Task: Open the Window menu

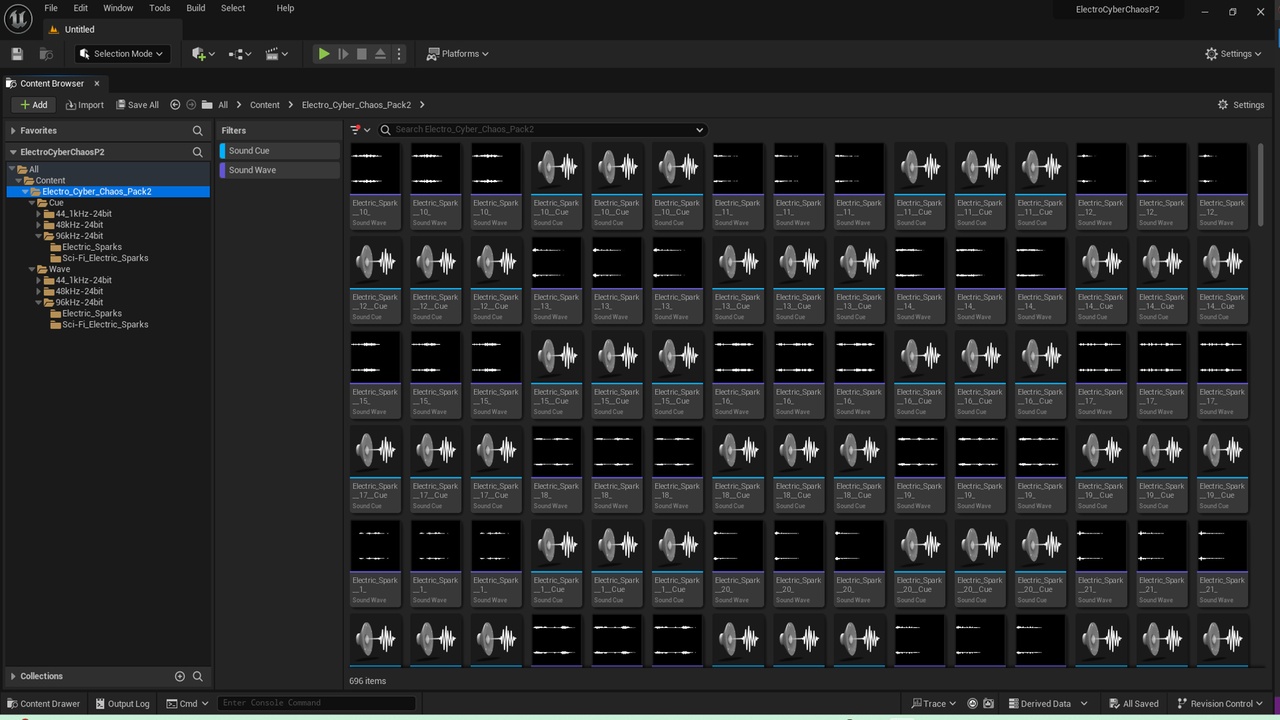Action: tap(118, 8)
